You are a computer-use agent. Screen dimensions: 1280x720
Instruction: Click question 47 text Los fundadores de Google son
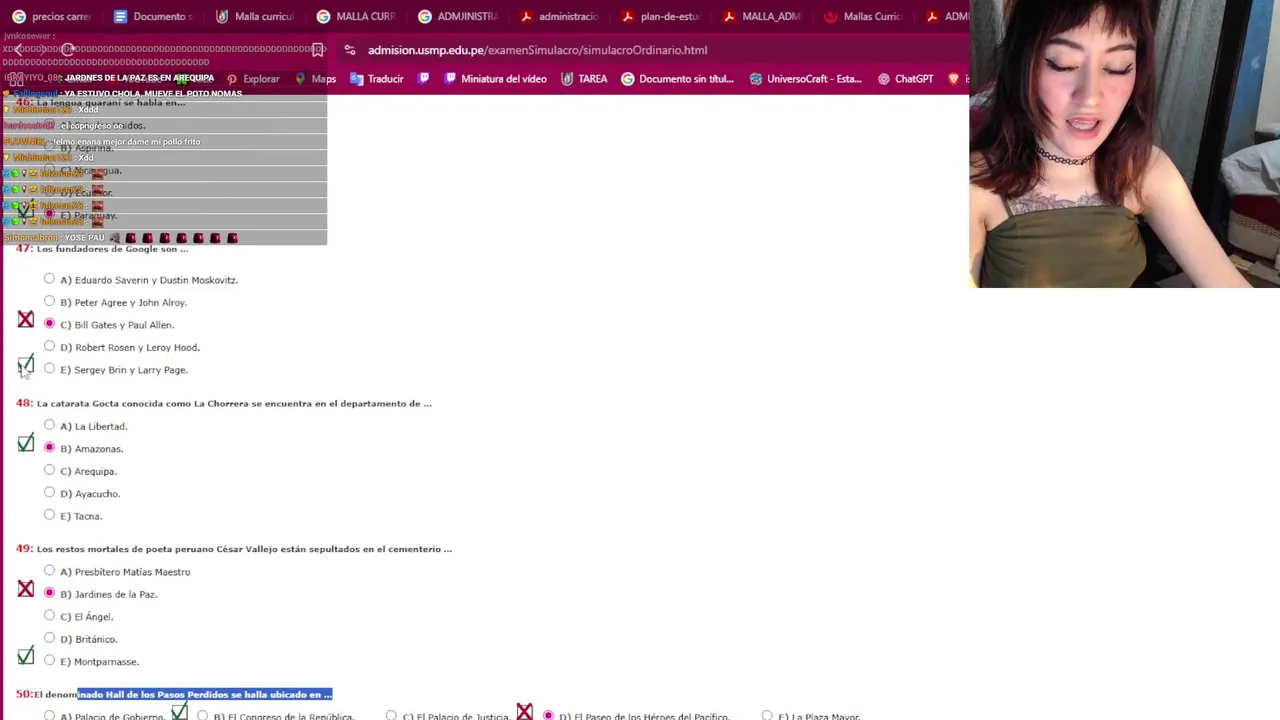pos(112,249)
